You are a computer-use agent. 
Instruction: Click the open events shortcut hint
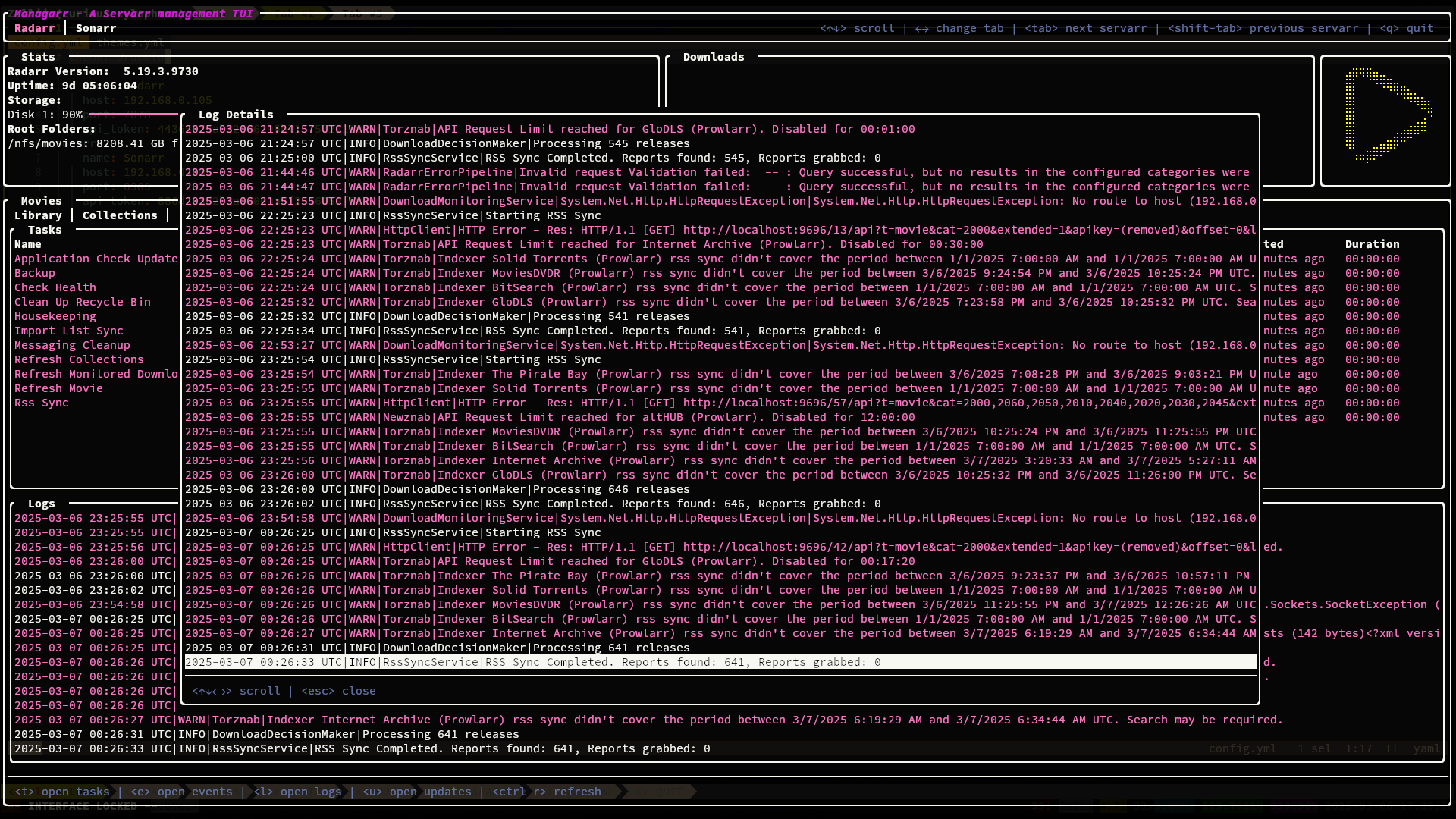[x=182, y=792]
